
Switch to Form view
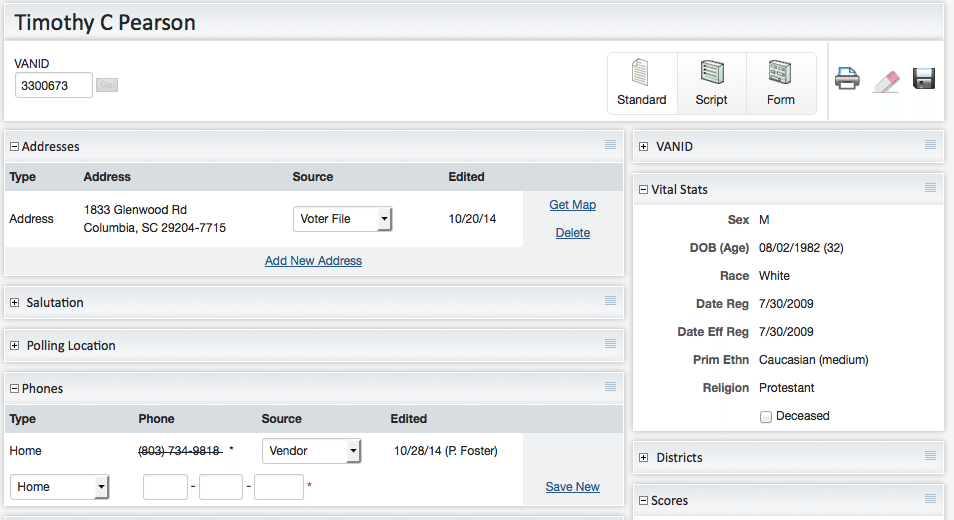[780, 83]
